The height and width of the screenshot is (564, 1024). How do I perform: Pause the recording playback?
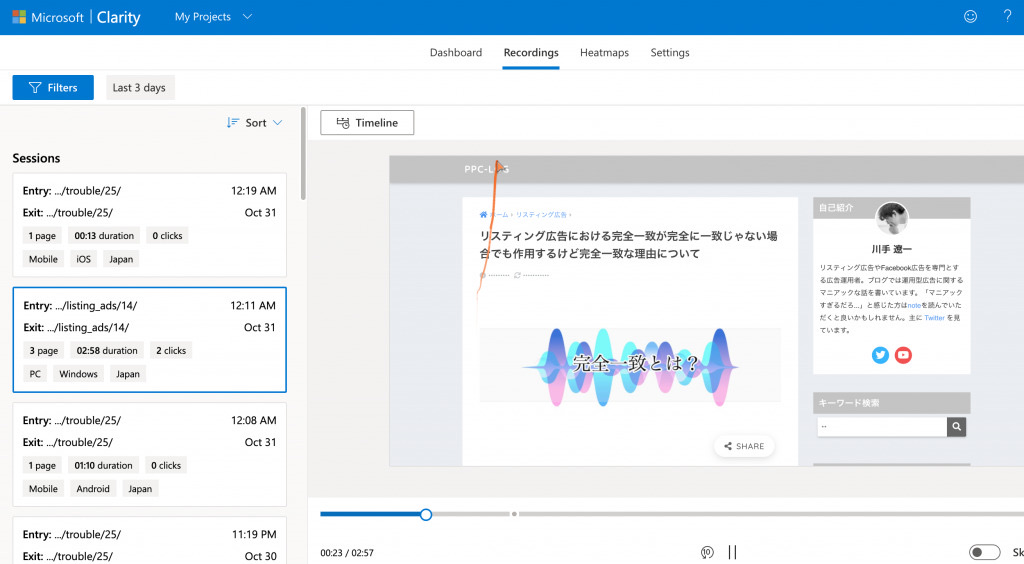(x=732, y=552)
